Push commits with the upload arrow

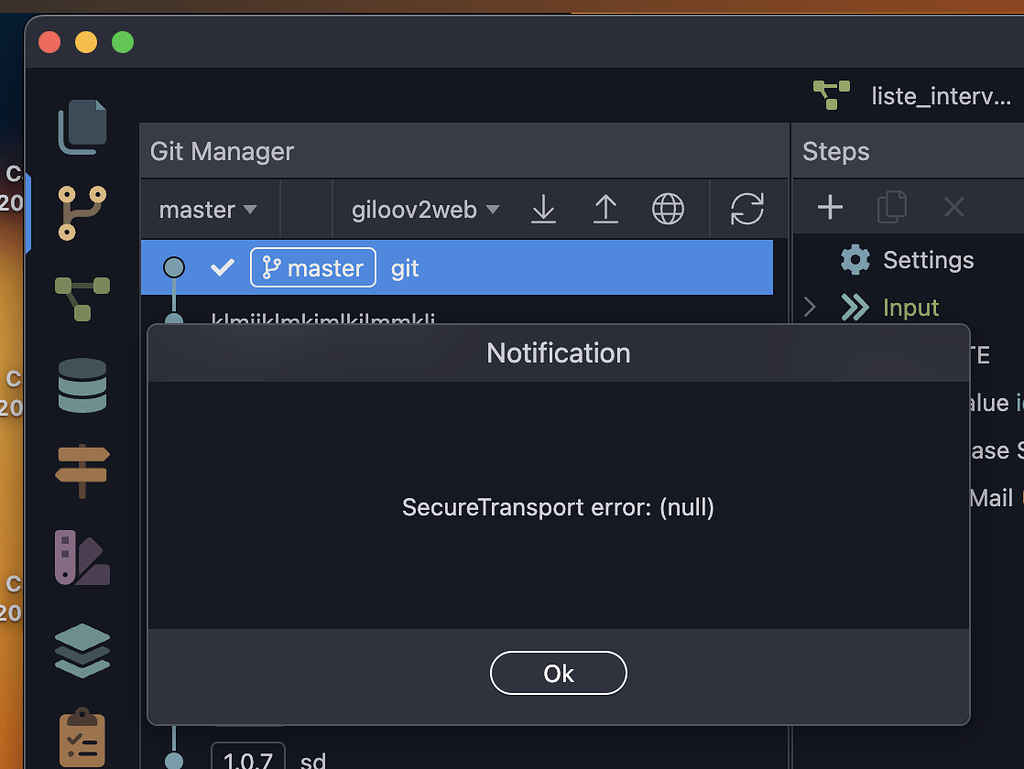coord(606,209)
